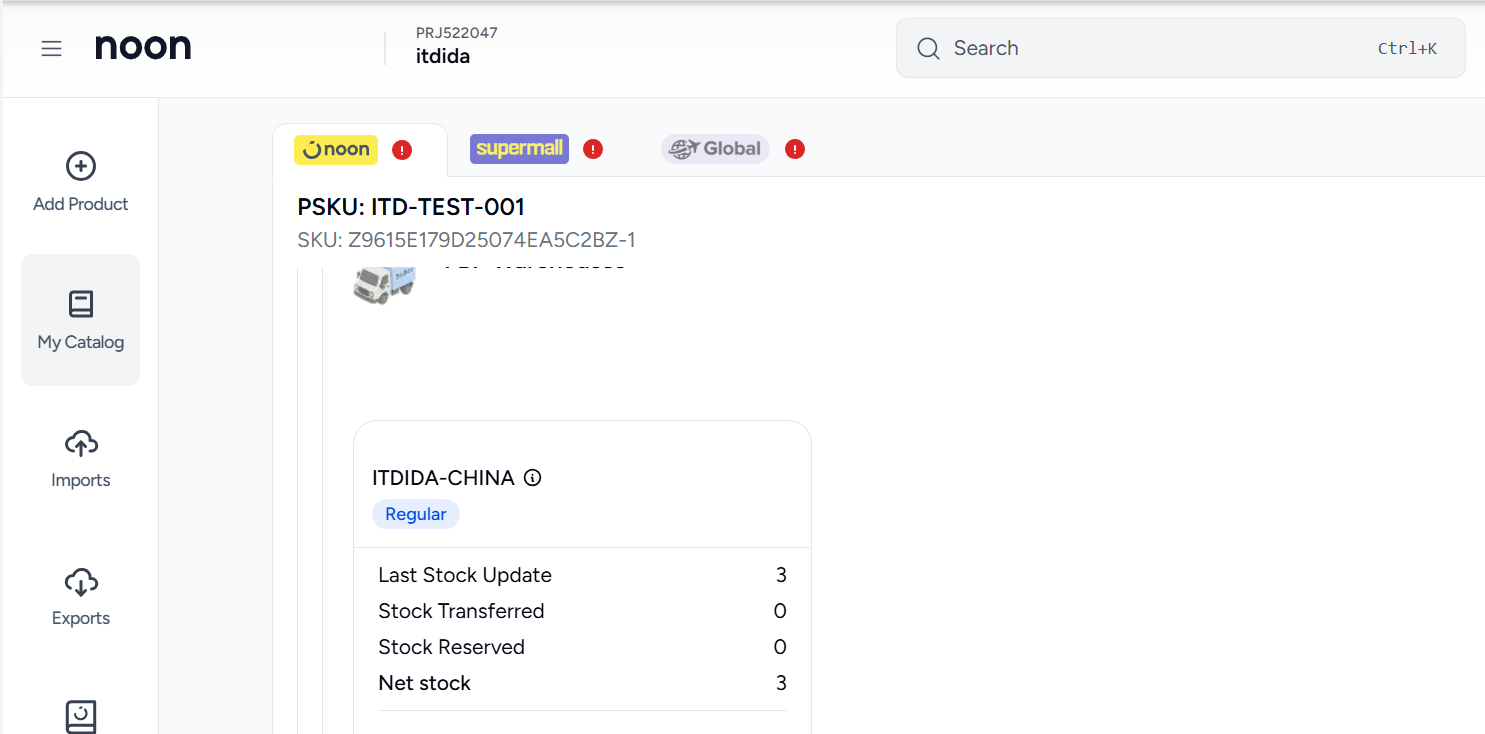Click the Net stock row label
The image size is (1485, 734).
tap(424, 683)
